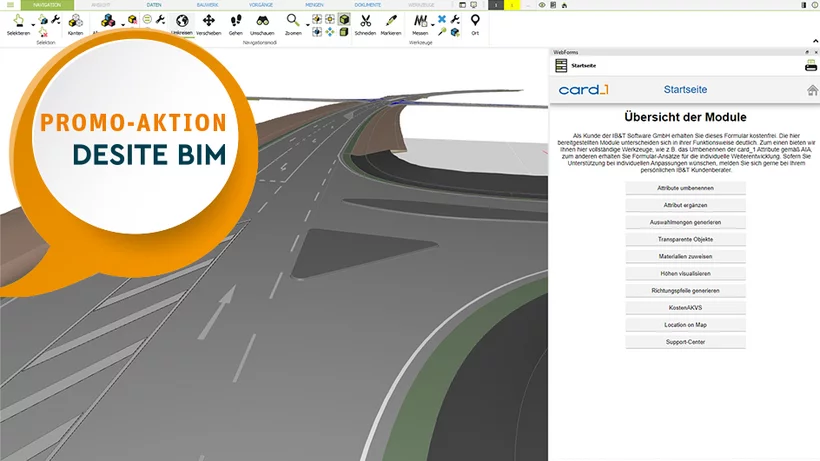This screenshot has width=820, height=461.
Task: Open the VORGÄNGE ribbon tab
Action: [x=260, y=5]
